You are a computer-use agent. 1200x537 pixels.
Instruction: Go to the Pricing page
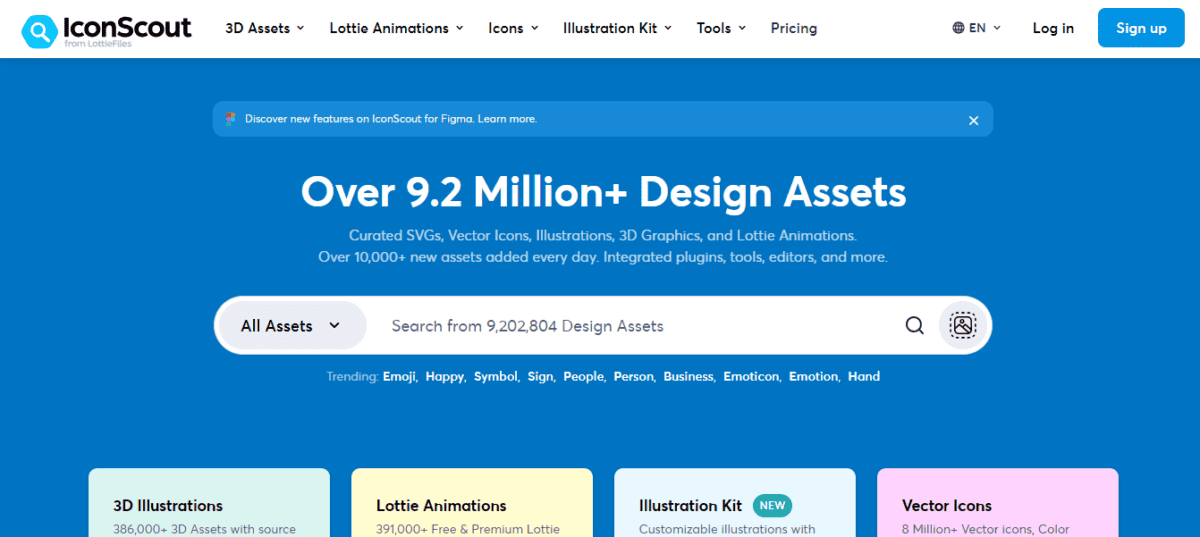tap(794, 28)
